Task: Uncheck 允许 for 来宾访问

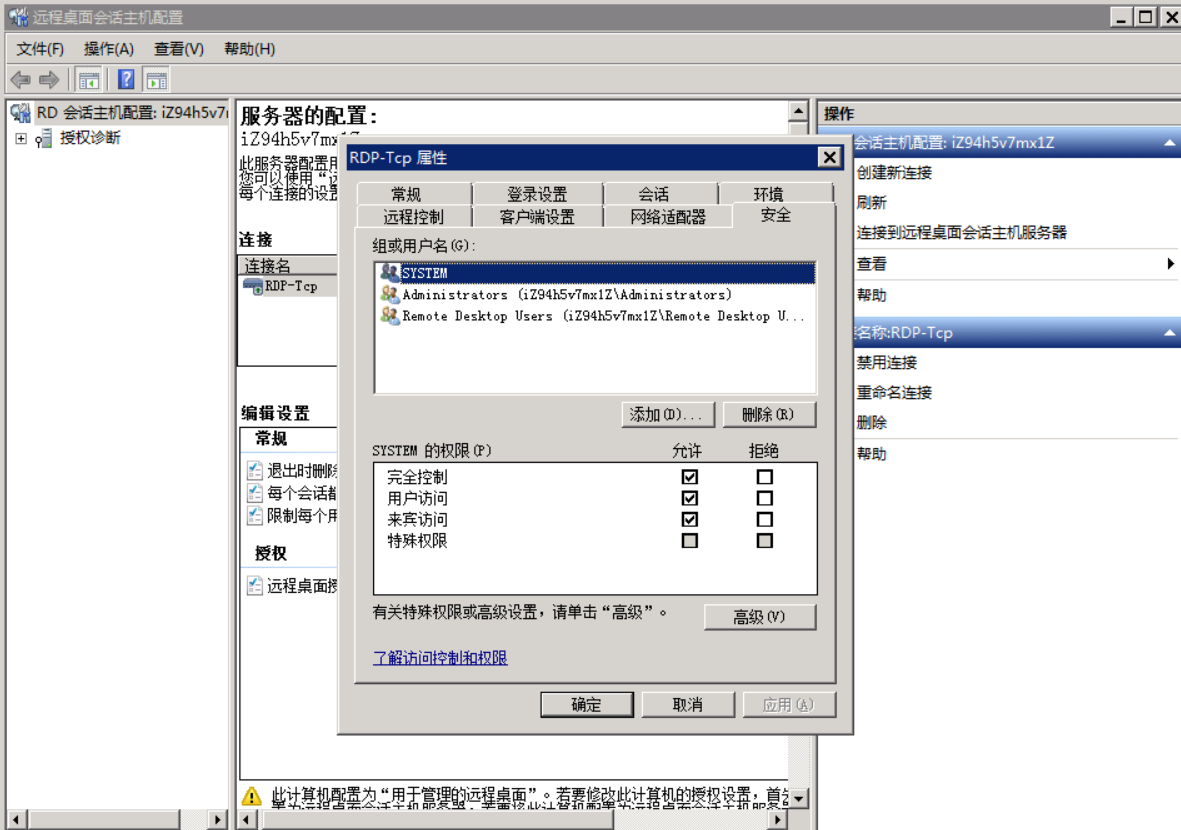Action: point(687,518)
